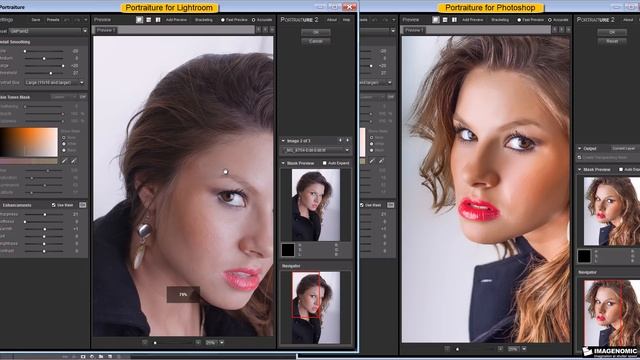Select horizontal split preview in Photoshop window
This screenshot has height=360, width=640.
pyautogui.click(x=445, y=20)
